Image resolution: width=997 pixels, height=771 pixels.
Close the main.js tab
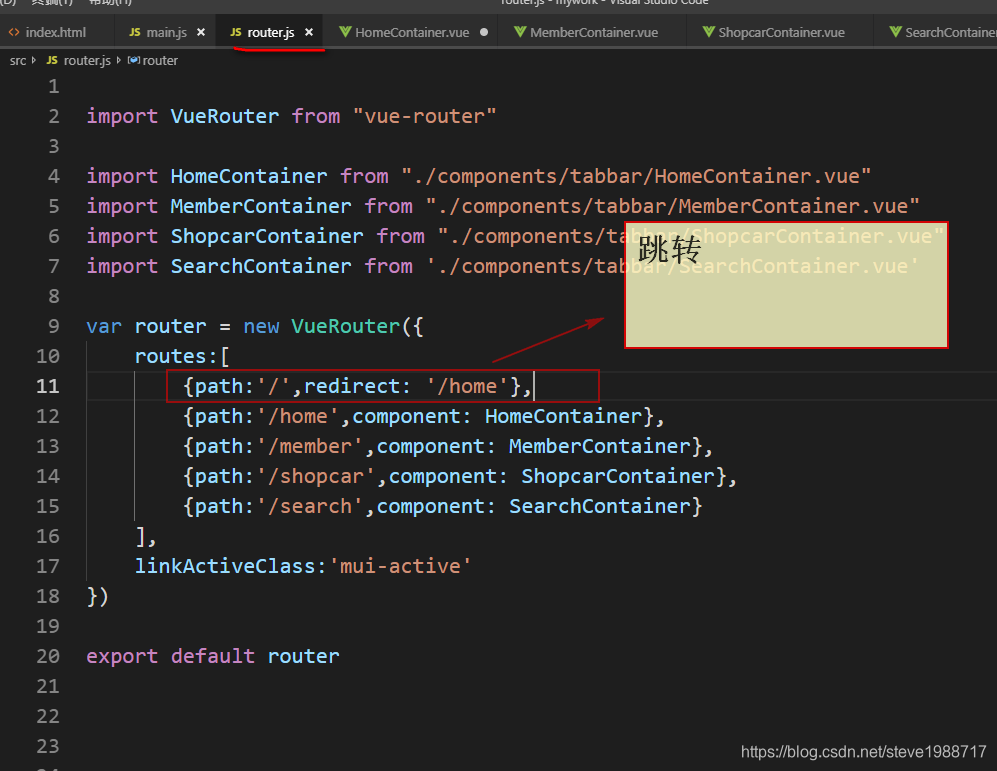201,32
